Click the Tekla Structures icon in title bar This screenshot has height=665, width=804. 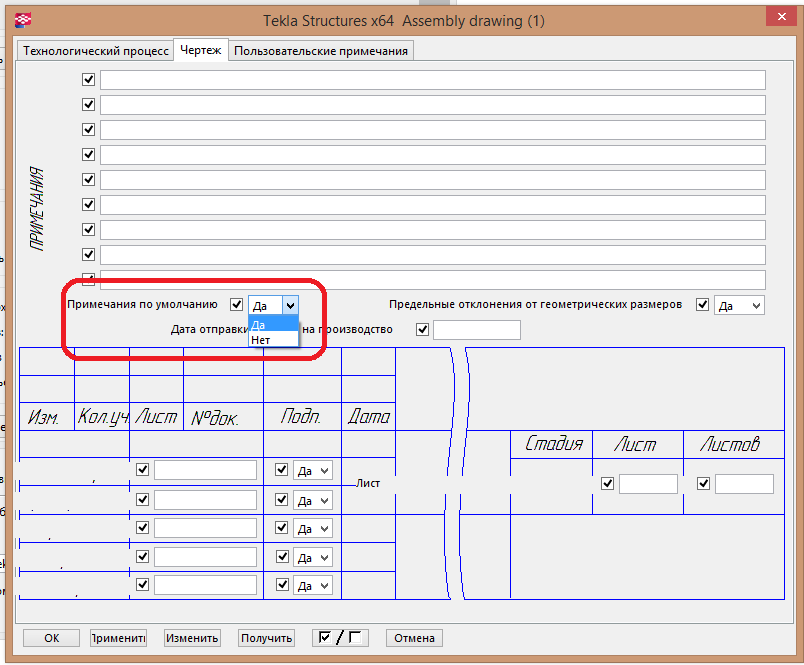click(22, 19)
